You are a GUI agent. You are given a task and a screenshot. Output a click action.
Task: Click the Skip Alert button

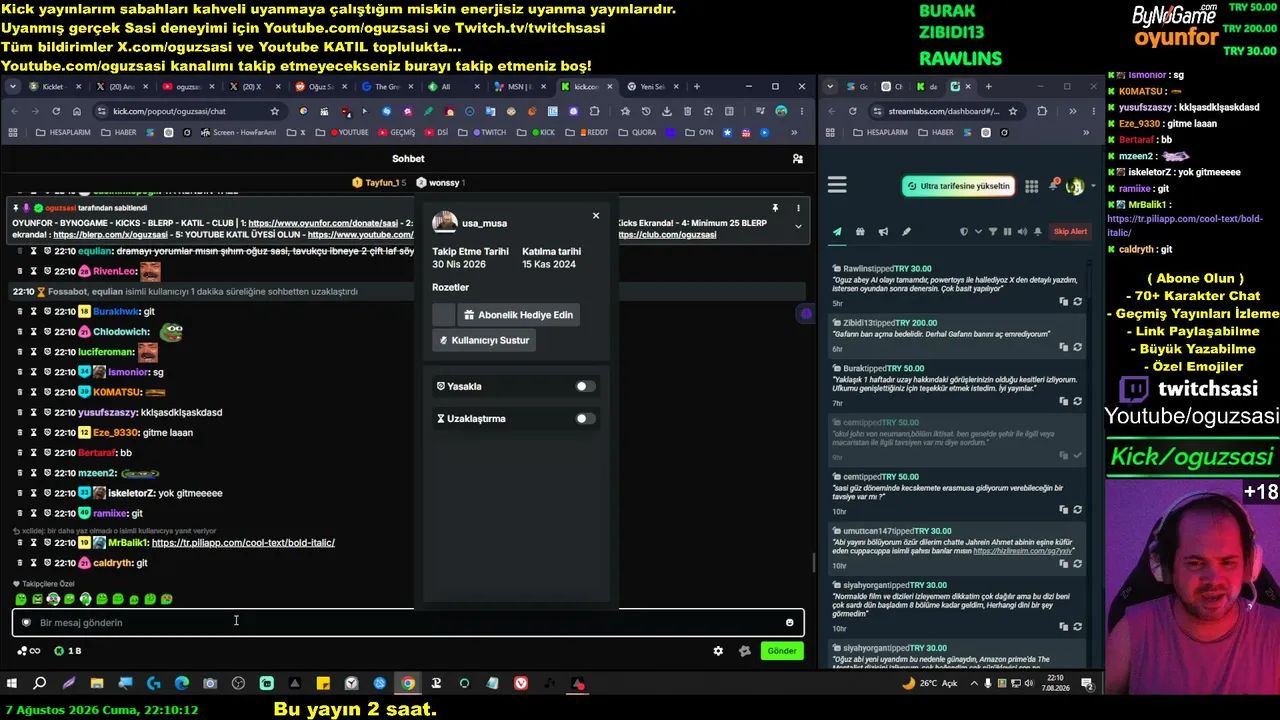coord(1070,232)
